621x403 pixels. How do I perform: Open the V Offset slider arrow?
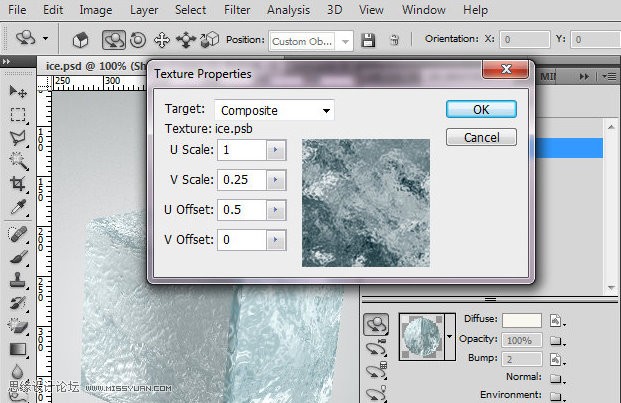pyautogui.click(x=276, y=240)
